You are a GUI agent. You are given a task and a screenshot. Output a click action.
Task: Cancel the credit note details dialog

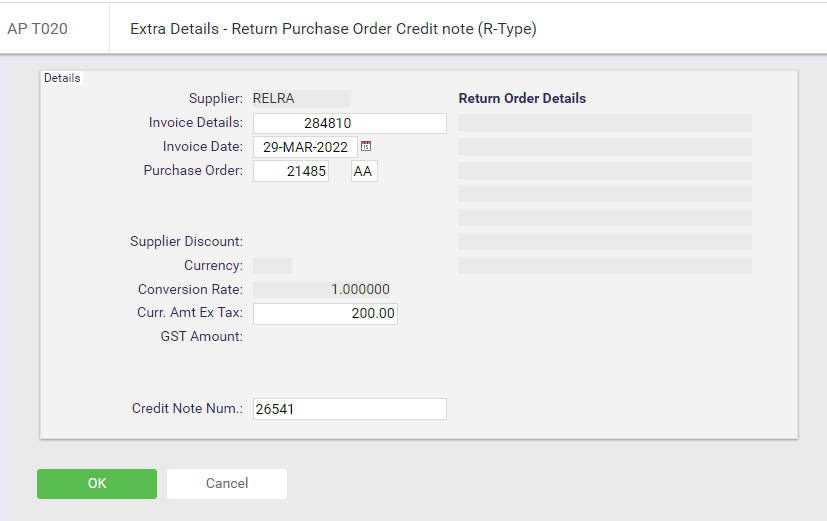pyautogui.click(x=227, y=484)
